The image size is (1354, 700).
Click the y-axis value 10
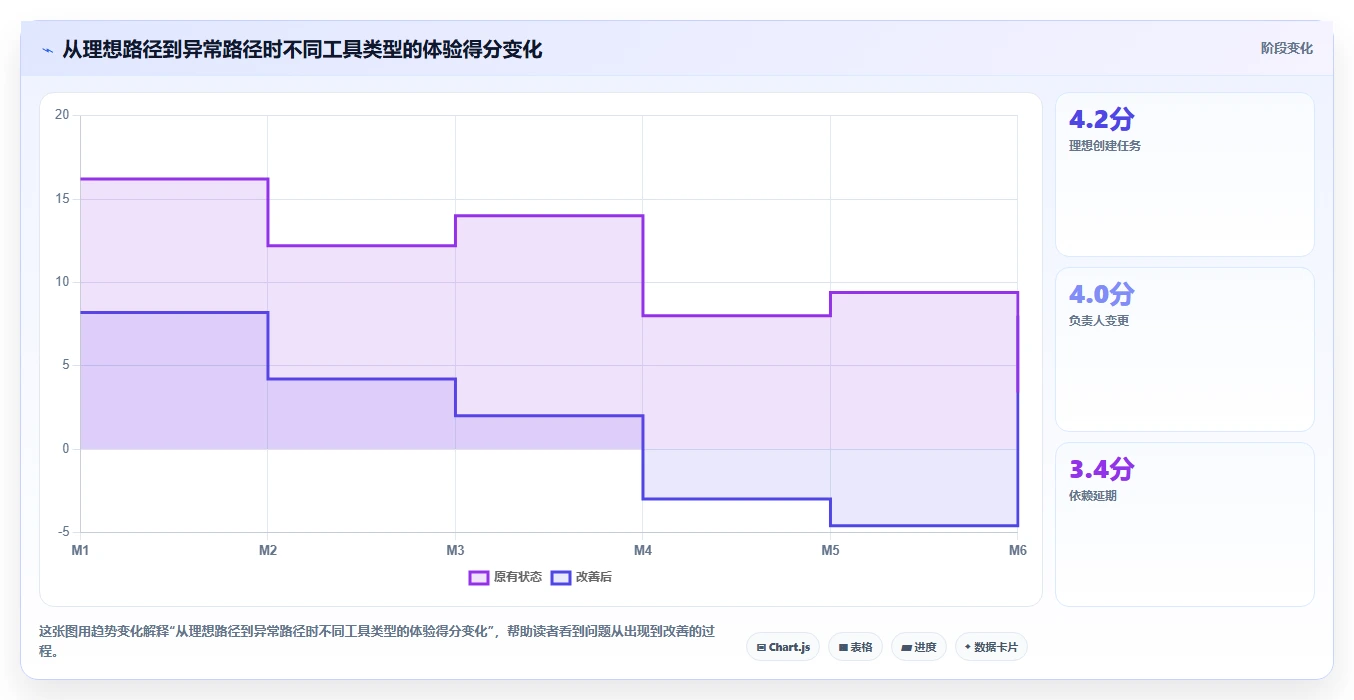point(62,282)
